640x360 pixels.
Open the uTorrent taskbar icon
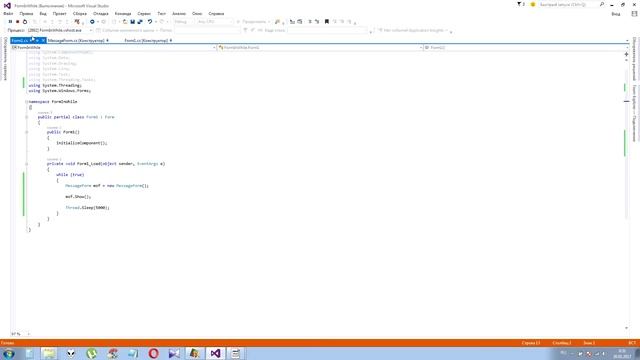[92, 353]
